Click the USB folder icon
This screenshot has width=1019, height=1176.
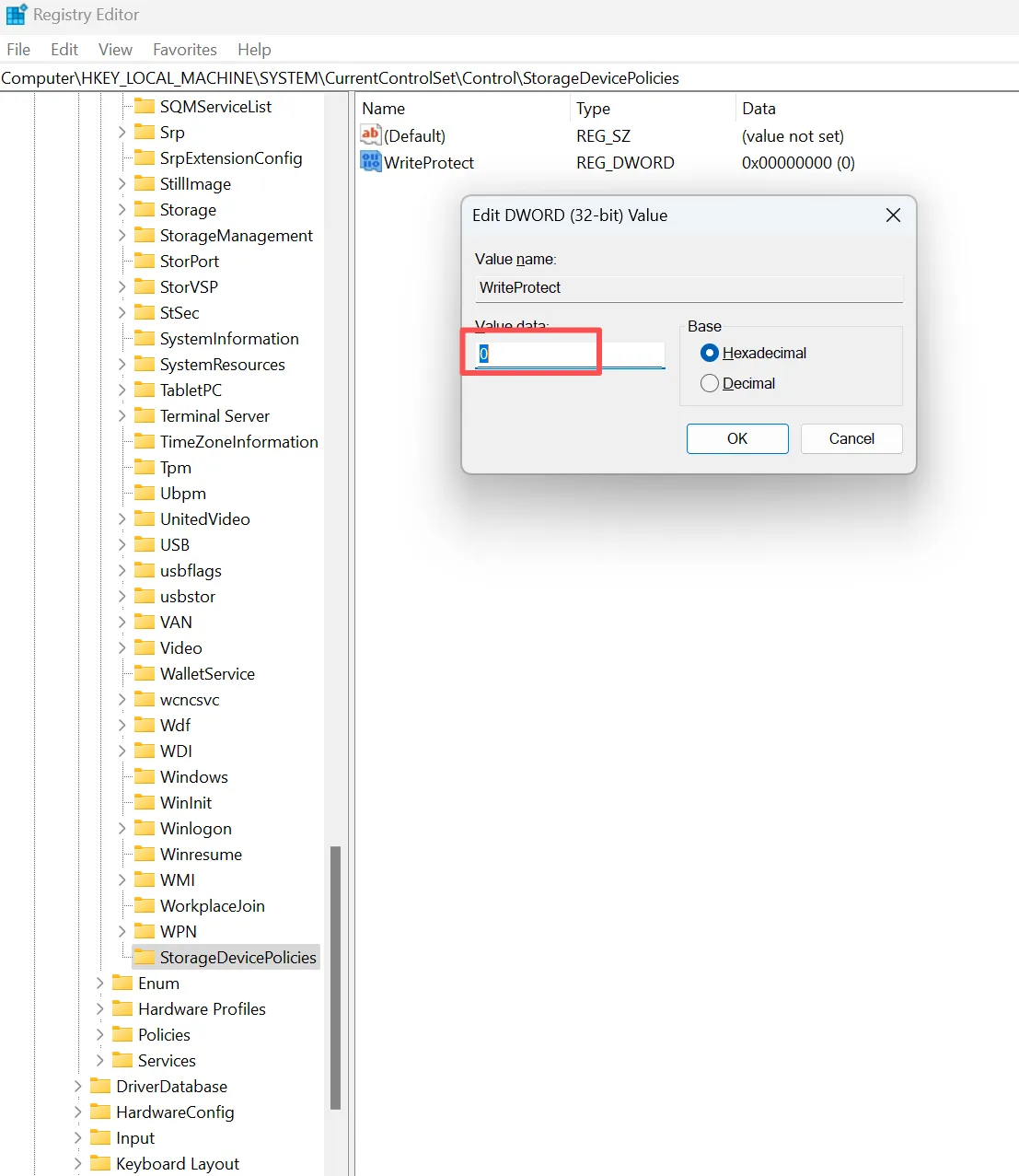tap(145, 544)
